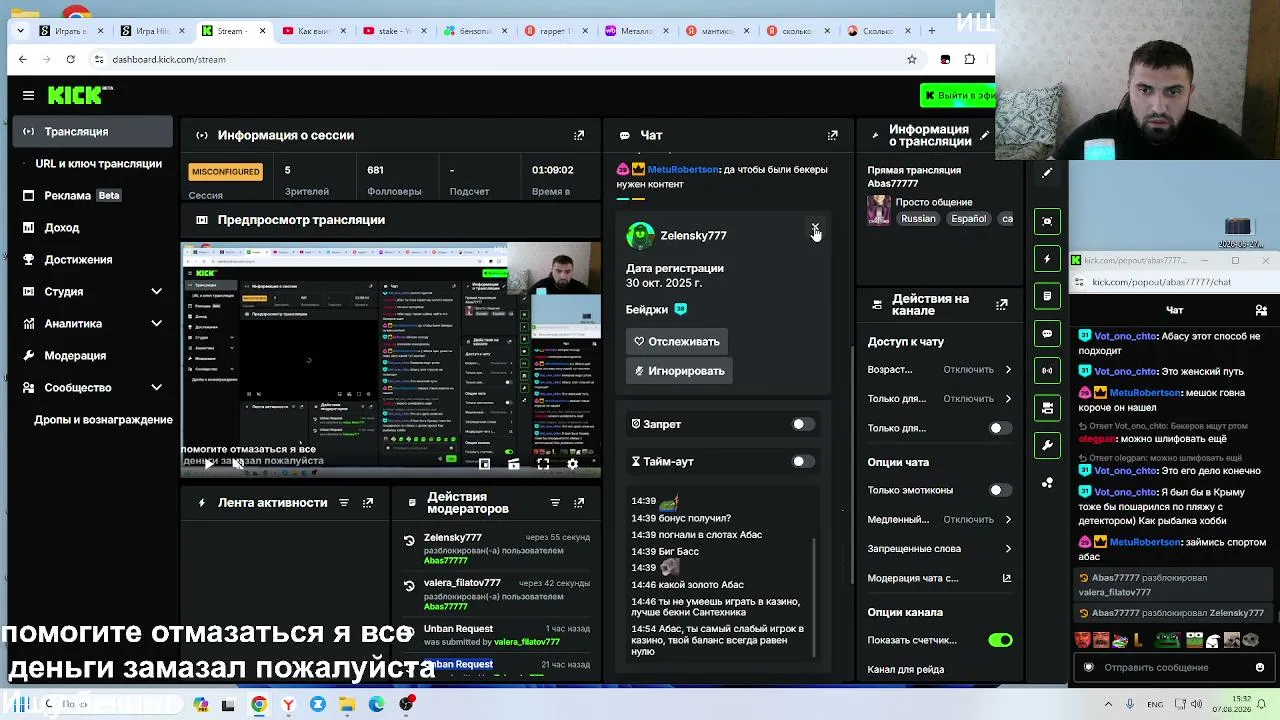Open URL и ключ трансляции
This screenshot has width=1280, height=720.
pyautogui.click(x=93, y=163)
